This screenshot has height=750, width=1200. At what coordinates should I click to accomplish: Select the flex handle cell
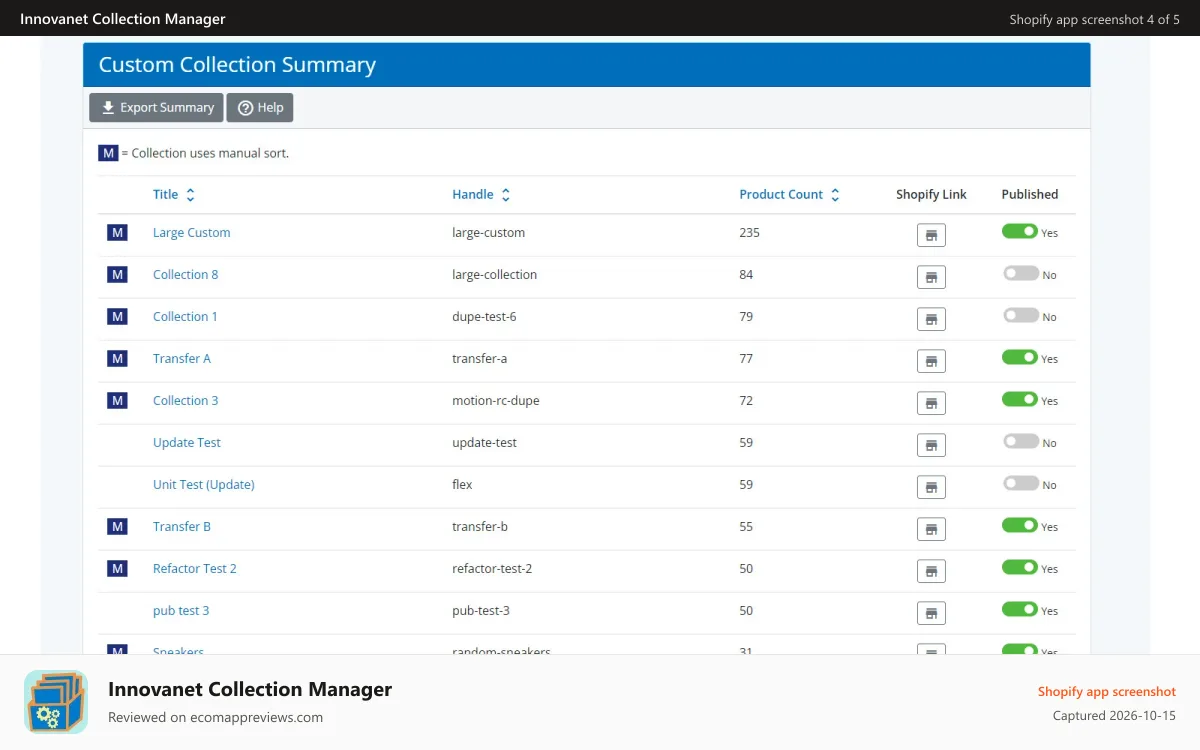click(x=462, y=485)
